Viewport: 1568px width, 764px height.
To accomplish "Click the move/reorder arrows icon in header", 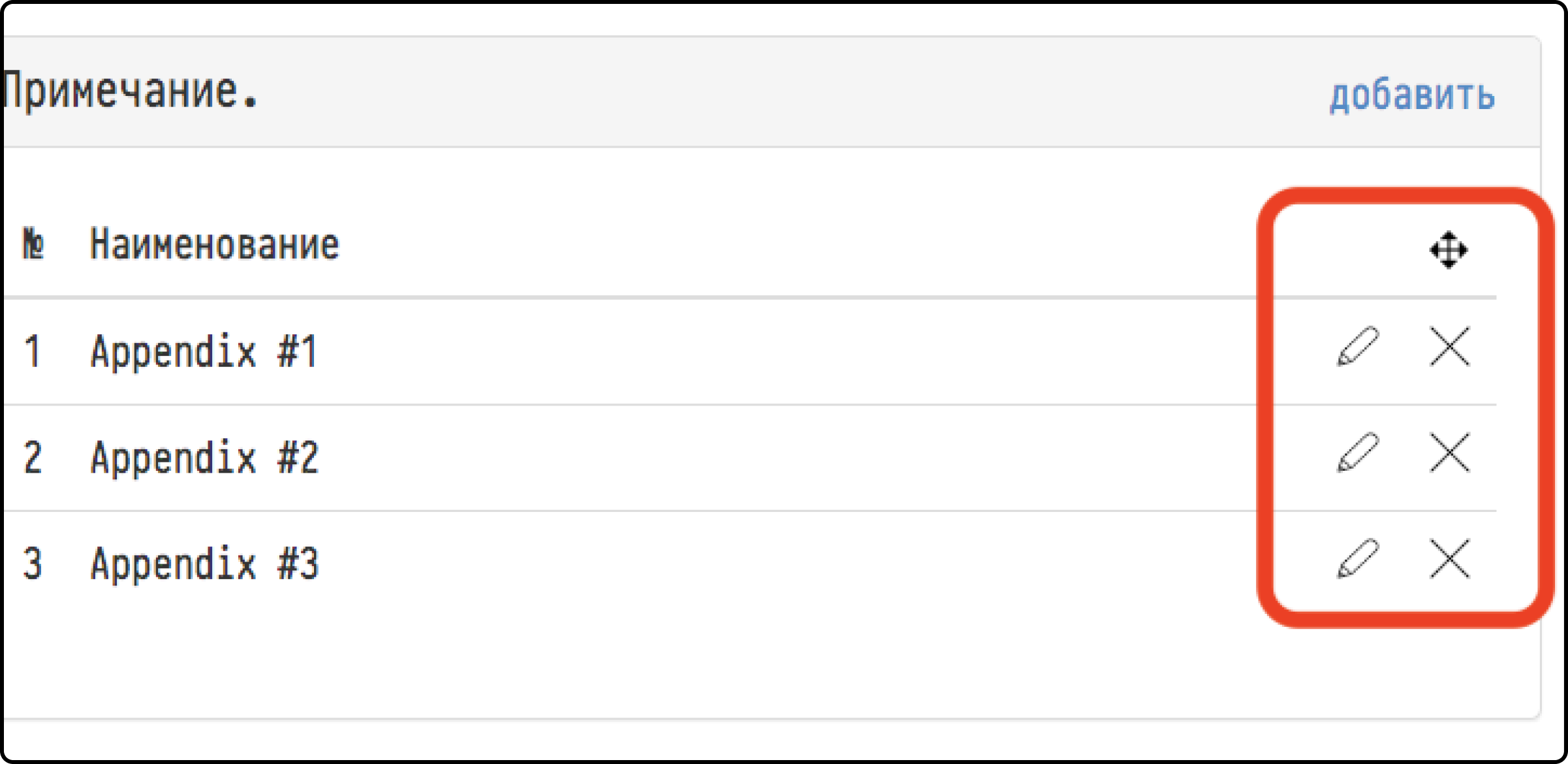I will coord(1449,249).
